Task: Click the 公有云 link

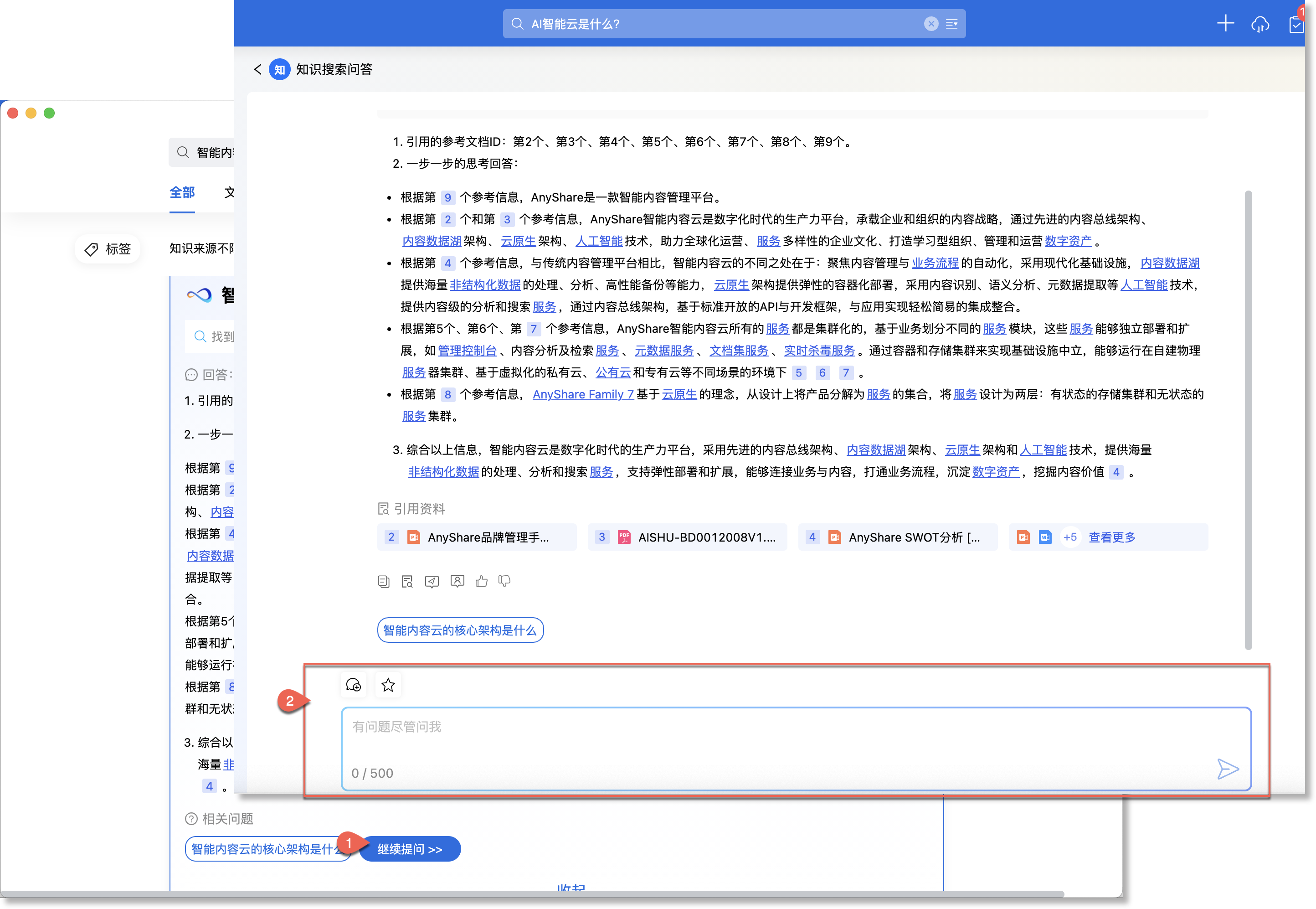Action: 613,372
